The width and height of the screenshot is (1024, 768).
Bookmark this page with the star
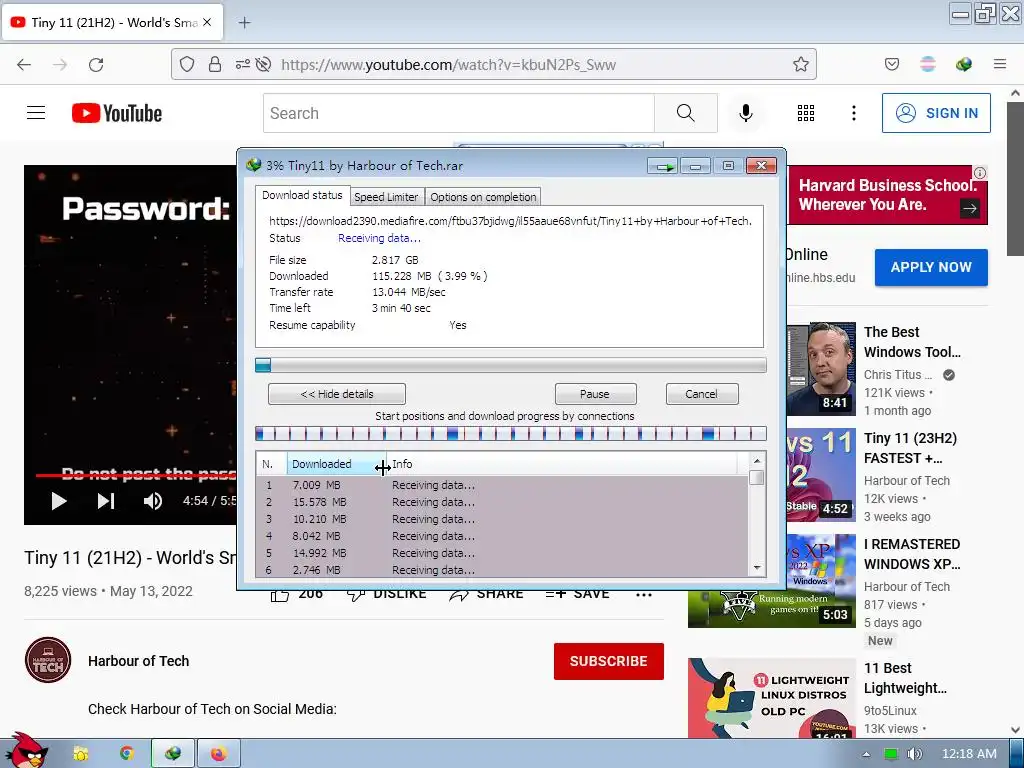801,64
